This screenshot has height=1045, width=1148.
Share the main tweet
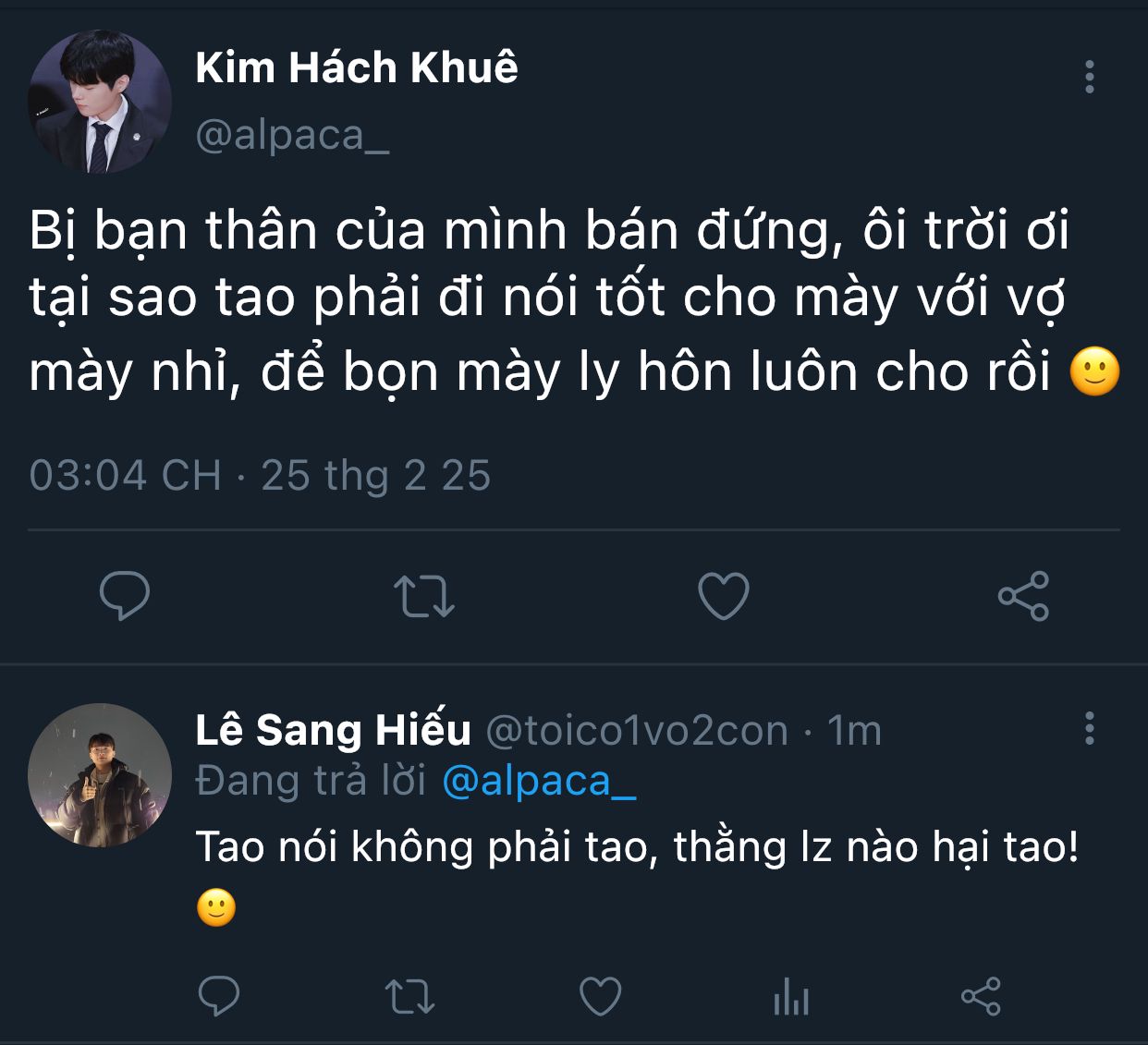[1023, 596]
